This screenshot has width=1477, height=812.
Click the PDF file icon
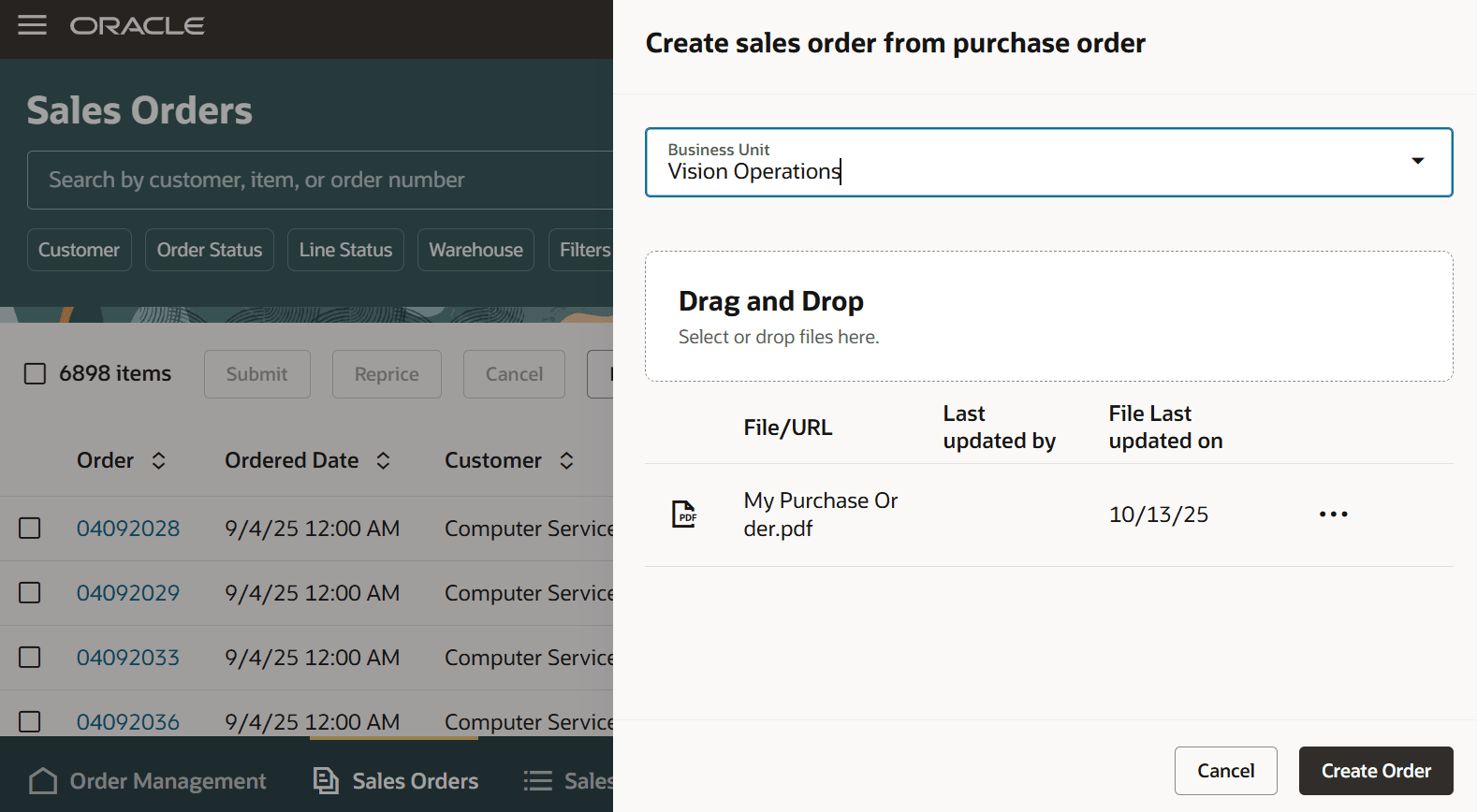(684, 514)
